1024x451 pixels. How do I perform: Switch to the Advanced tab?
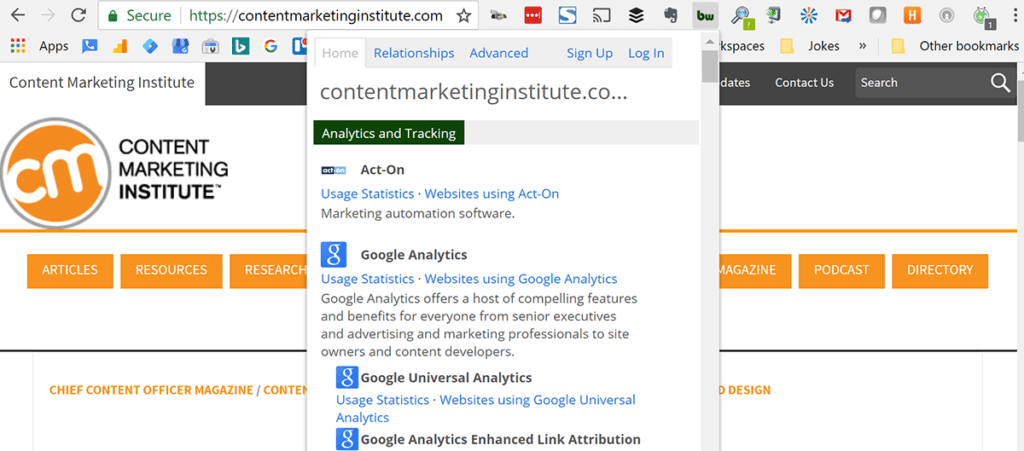(x=498, y=53)
